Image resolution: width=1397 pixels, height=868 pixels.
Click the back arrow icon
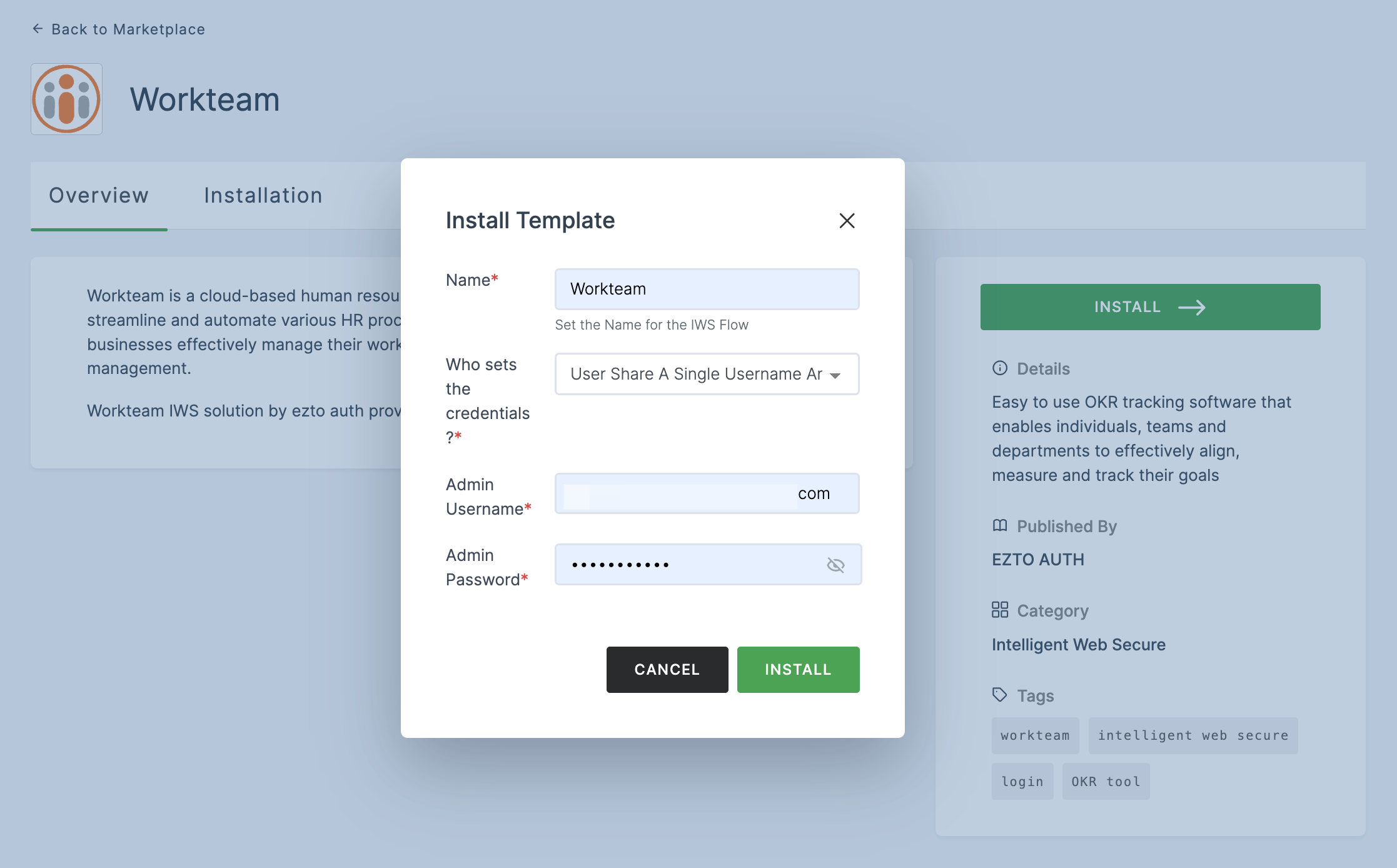38,29
